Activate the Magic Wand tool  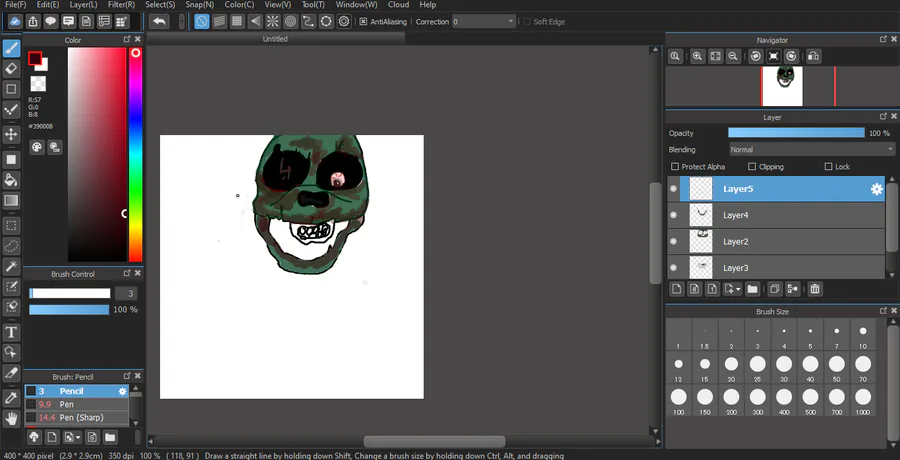[x=12, y=267]
